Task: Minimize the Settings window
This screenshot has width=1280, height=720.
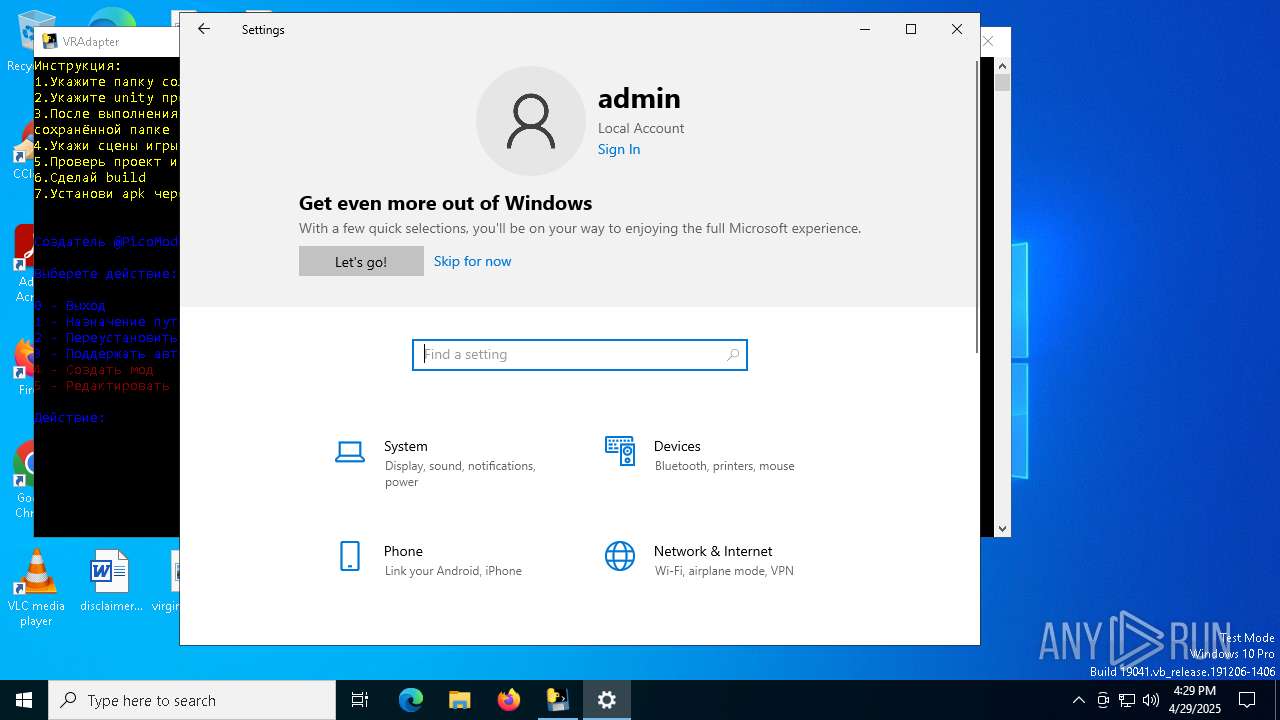Action: 865,29
